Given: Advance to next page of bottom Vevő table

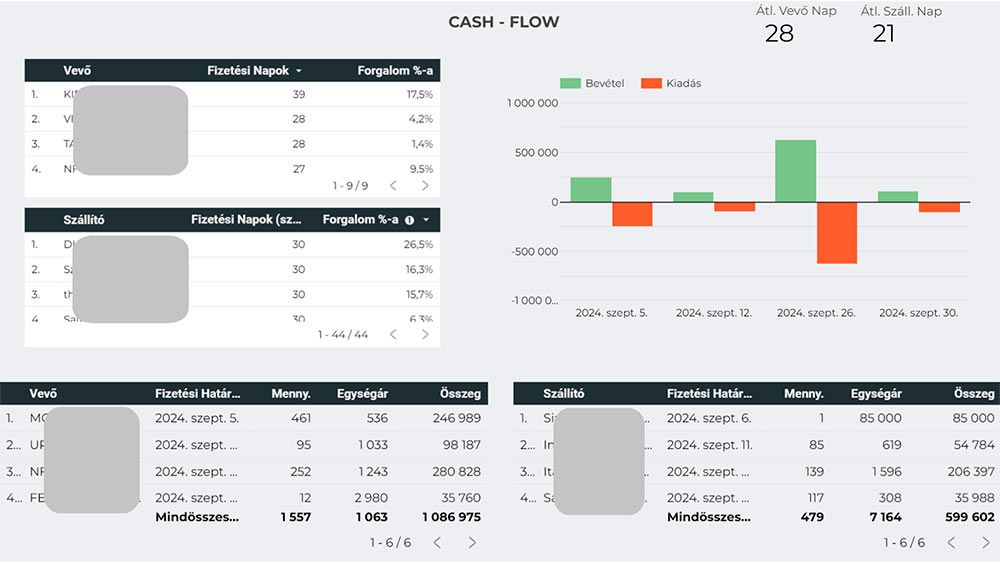Looking at the screenshot, I should point(472,542).
